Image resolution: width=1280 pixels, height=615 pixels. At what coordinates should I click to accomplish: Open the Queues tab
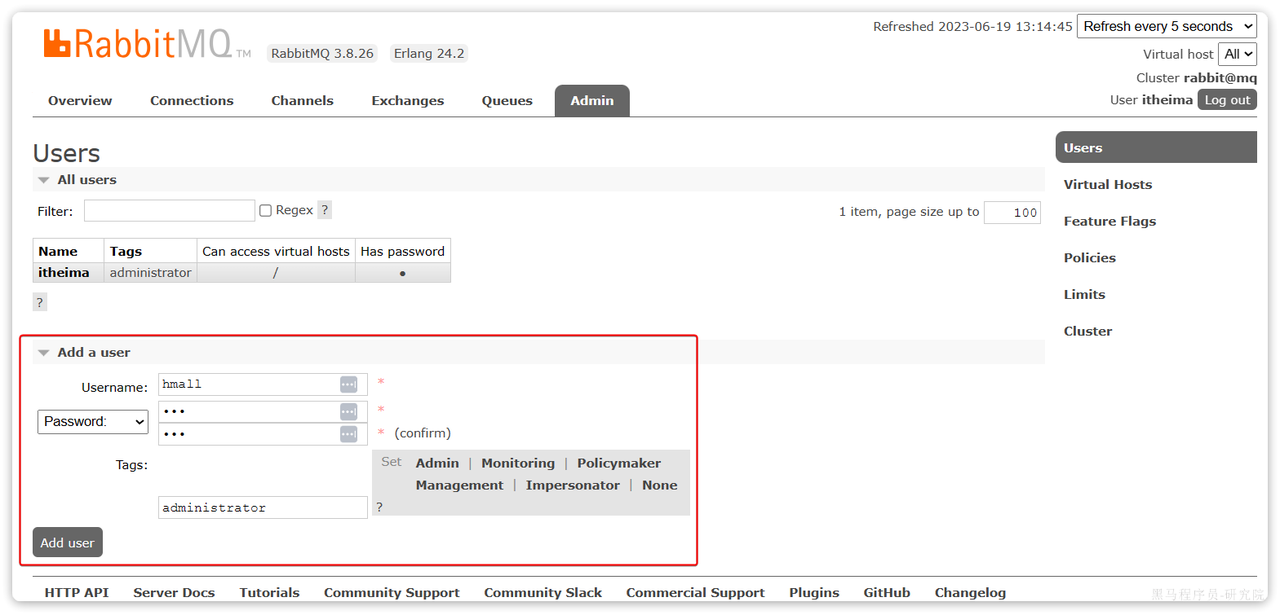pyautogui.click(x=507, y=101)
